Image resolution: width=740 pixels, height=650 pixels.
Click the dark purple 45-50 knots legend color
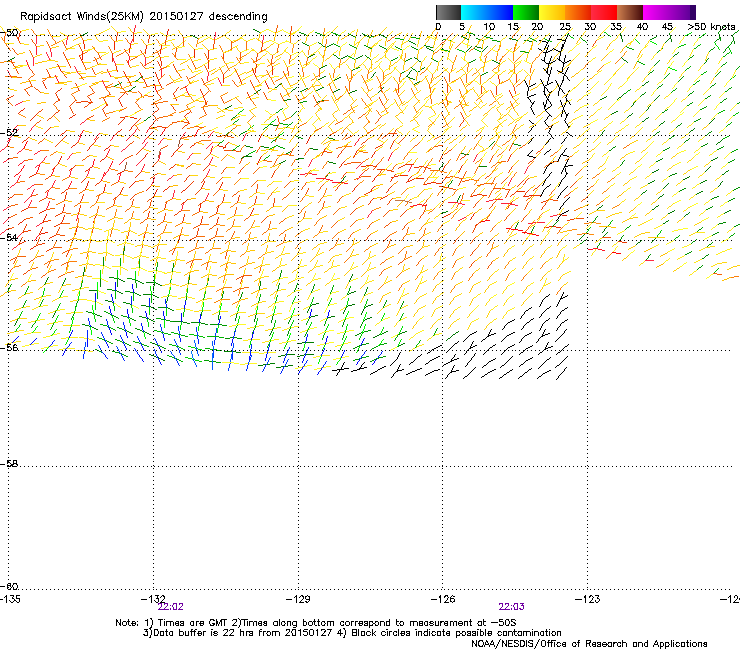click(x=682, y=12)
